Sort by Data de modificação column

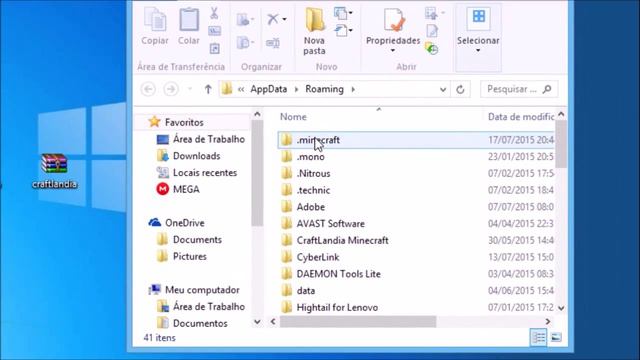[x=521, y=117]
